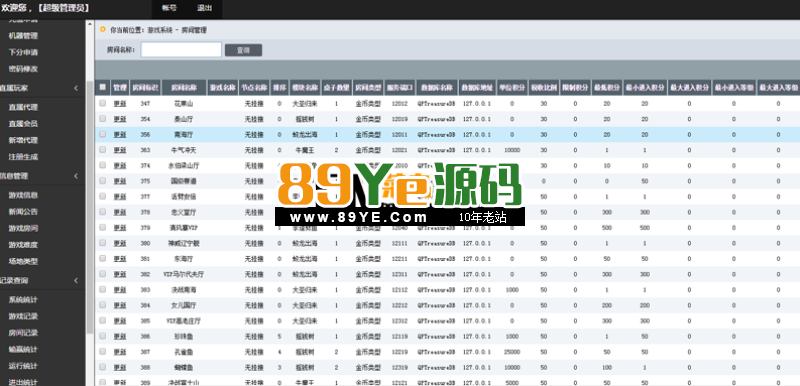This screenshot has height=386, width=800.
Task: Open 输赢统计 in the sidebar
Action: [23, 349]
